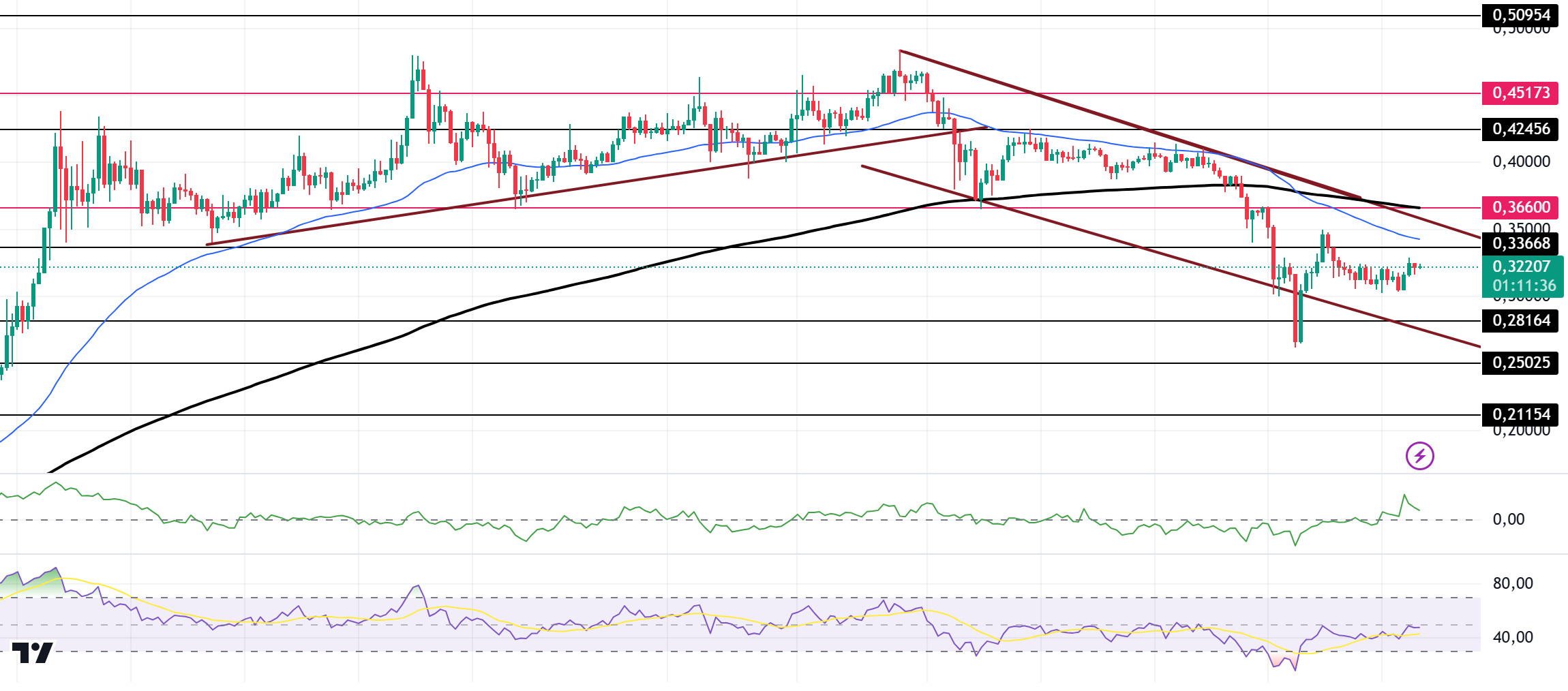The width and height of the screenshot is (1568, 691).
Task: Select the 0,21154 price level label
Action: coord(1520,414)
